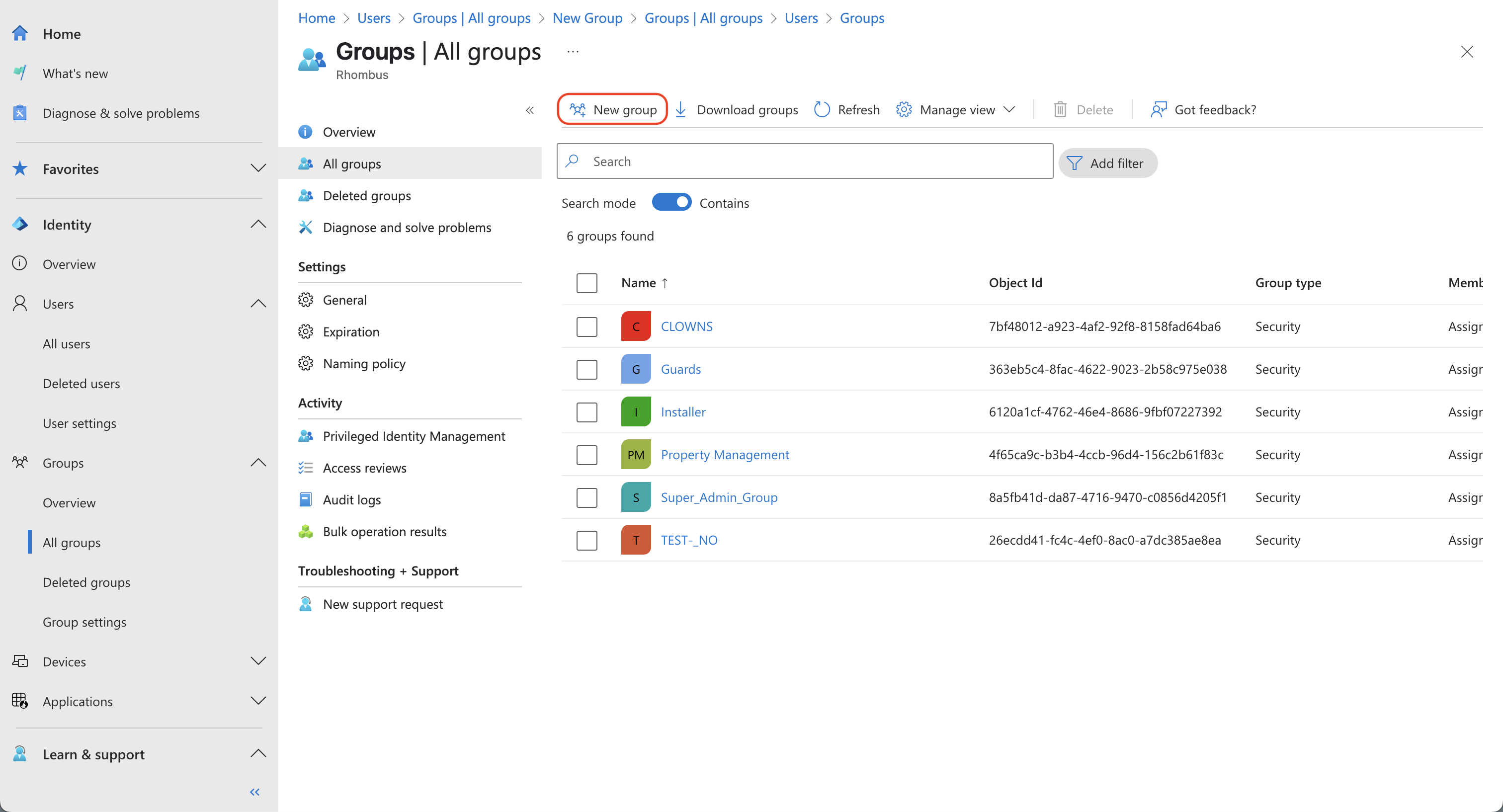
Task: Click the Access reviews checklist icon
Action: [306, 468]
